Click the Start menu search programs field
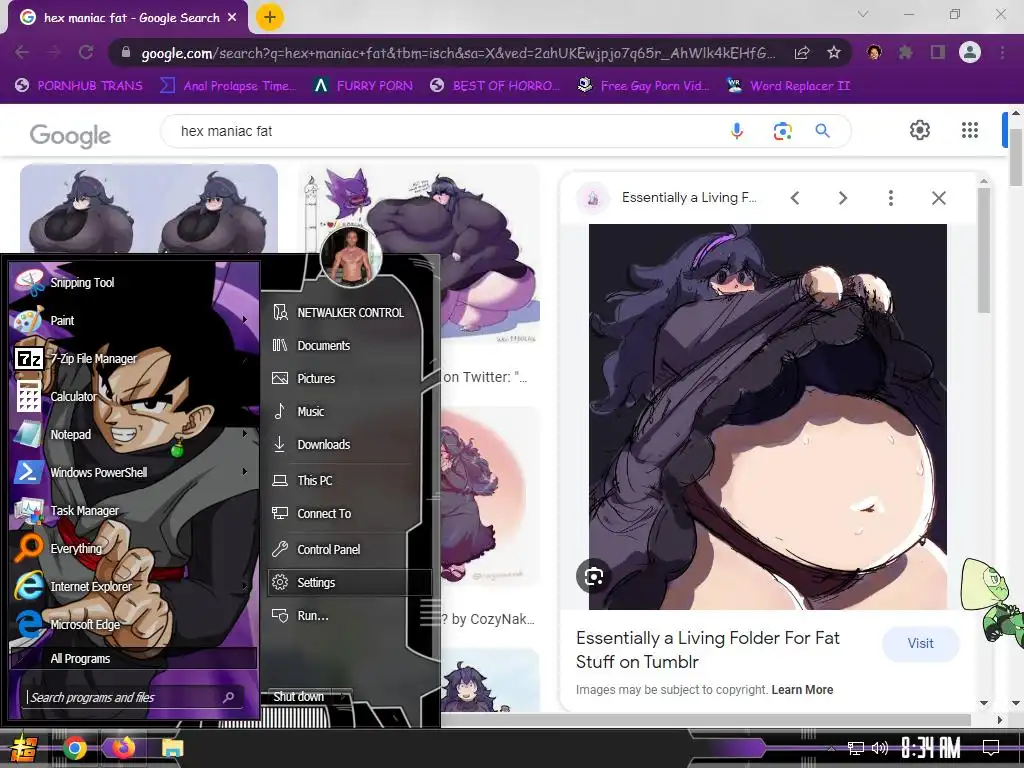 (x=133, y=697)
